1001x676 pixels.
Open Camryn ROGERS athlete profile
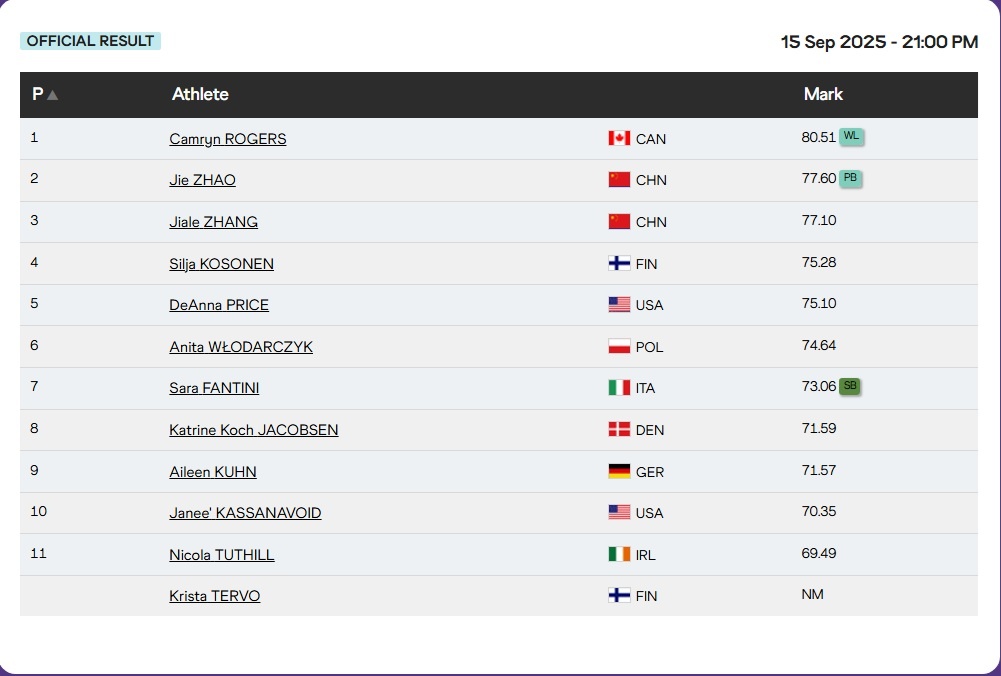pyautogui.click(x=228, y=139)
